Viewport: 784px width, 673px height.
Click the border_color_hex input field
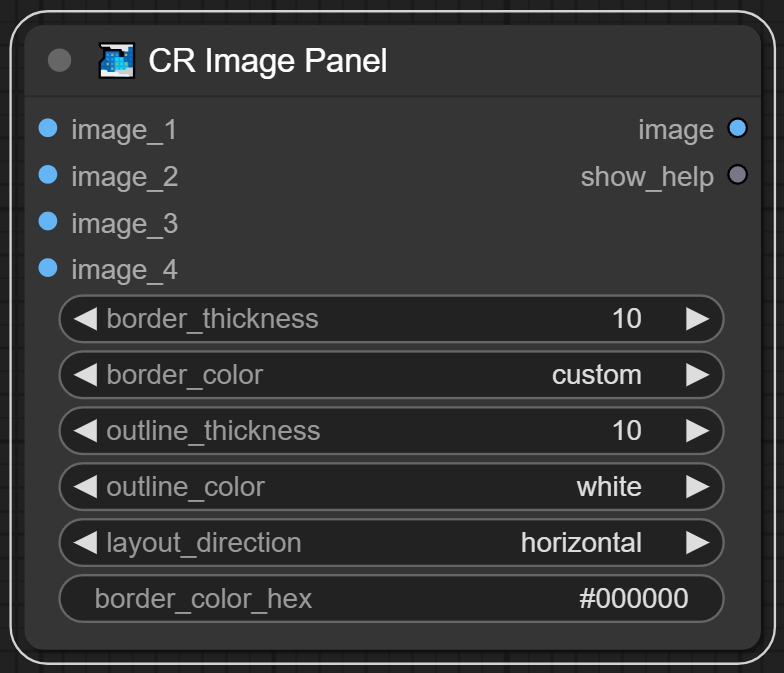[390, 599]
